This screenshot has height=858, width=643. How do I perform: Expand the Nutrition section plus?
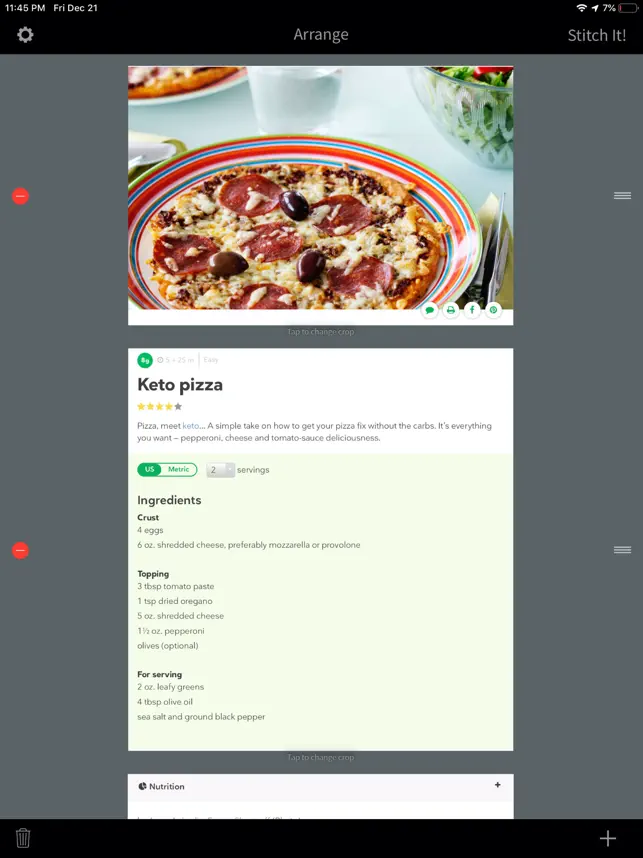point(497,785)
